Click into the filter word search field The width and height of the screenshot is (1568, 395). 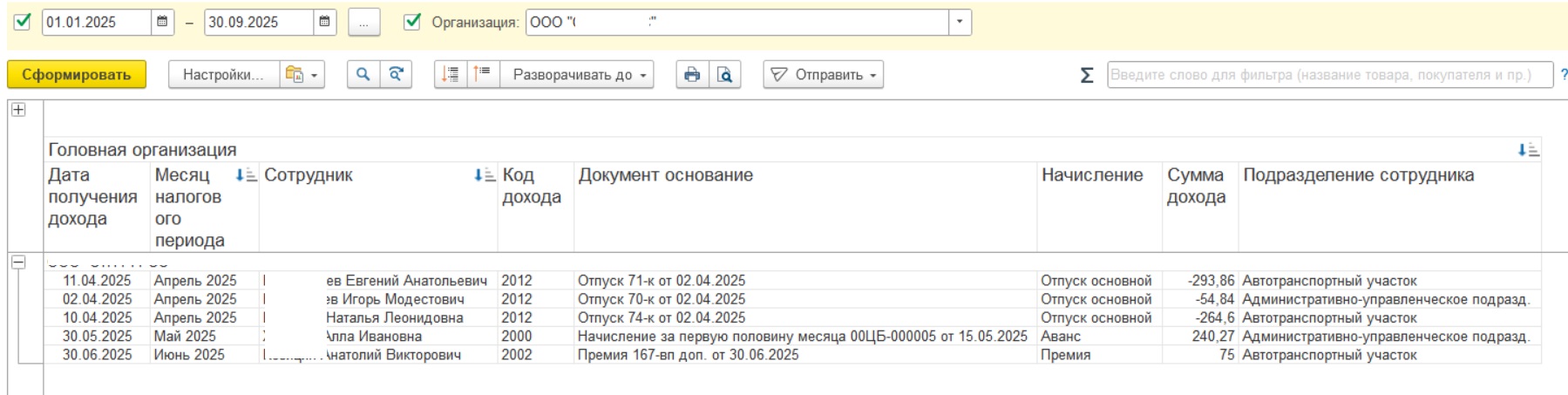(1329, 75)
